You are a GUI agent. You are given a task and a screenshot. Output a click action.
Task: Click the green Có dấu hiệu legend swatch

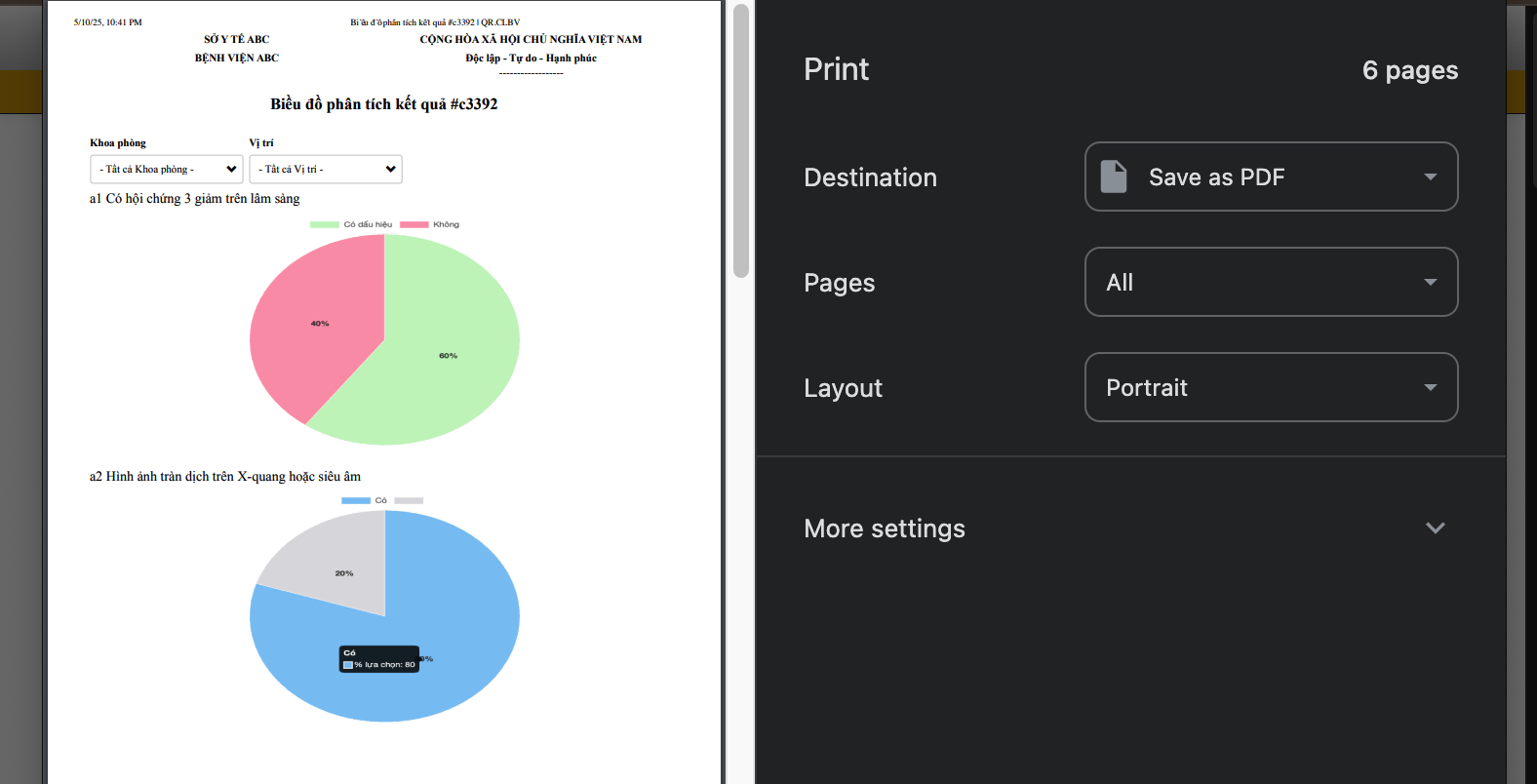325,224
